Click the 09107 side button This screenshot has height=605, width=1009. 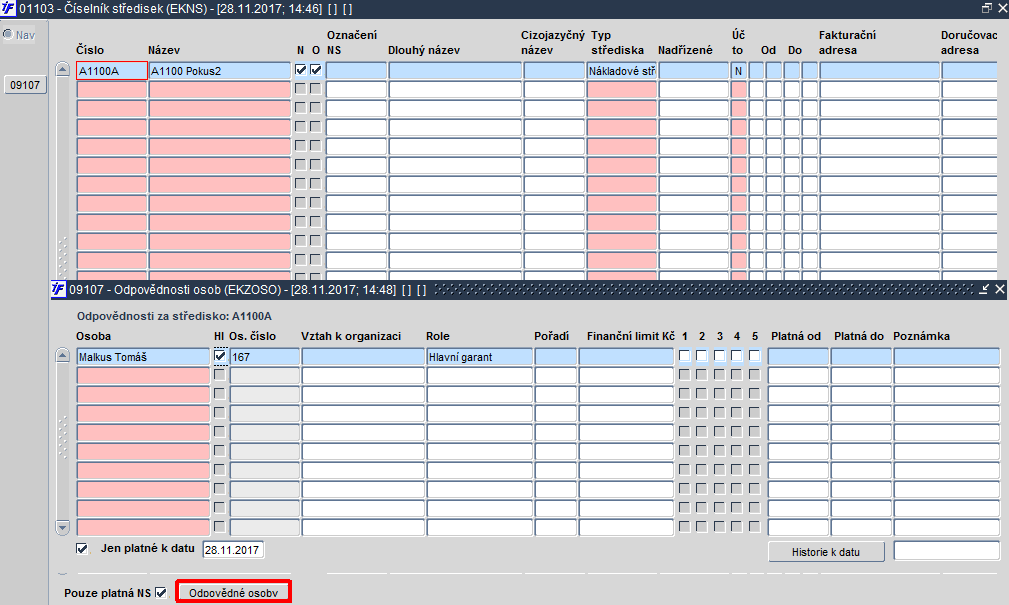[25, 85]
